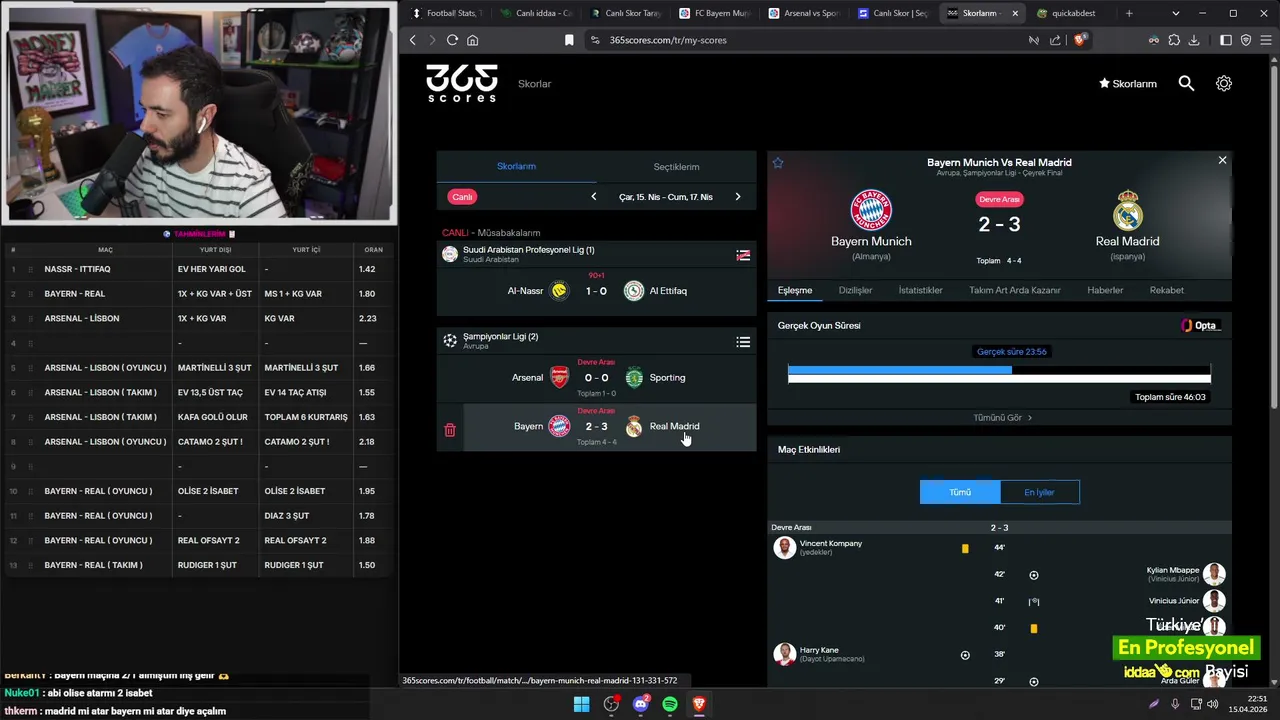
Task: Click the Arsenal crest in match list
Action: [x=559, y=378]
